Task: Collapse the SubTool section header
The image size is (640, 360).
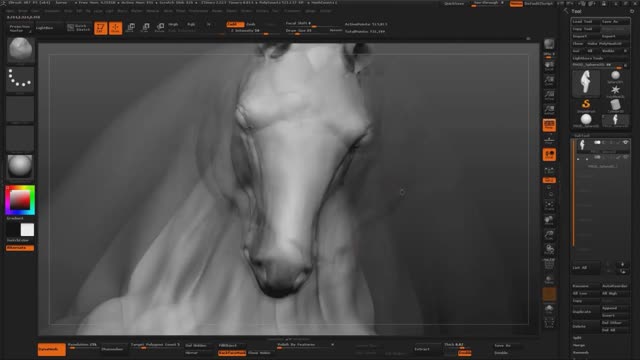Action: pyautogui.click(x=582, y=135)
